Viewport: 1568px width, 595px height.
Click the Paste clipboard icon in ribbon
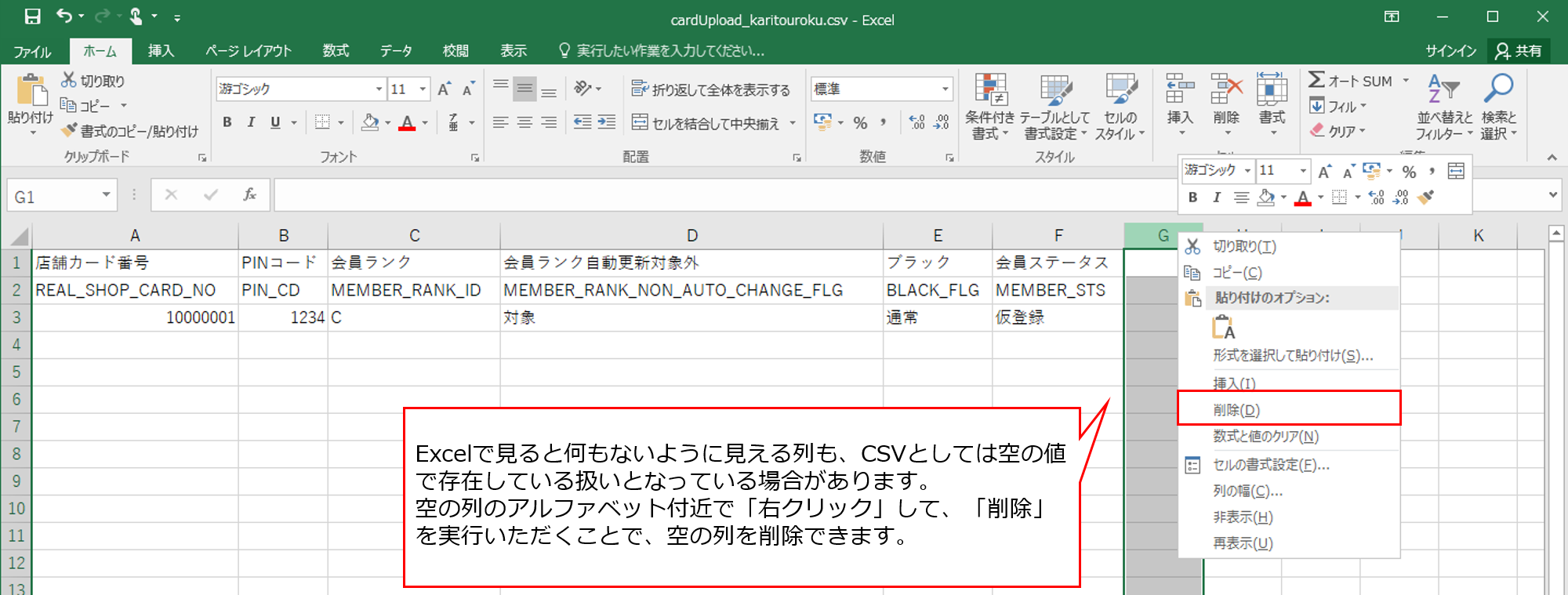[31, 90]
